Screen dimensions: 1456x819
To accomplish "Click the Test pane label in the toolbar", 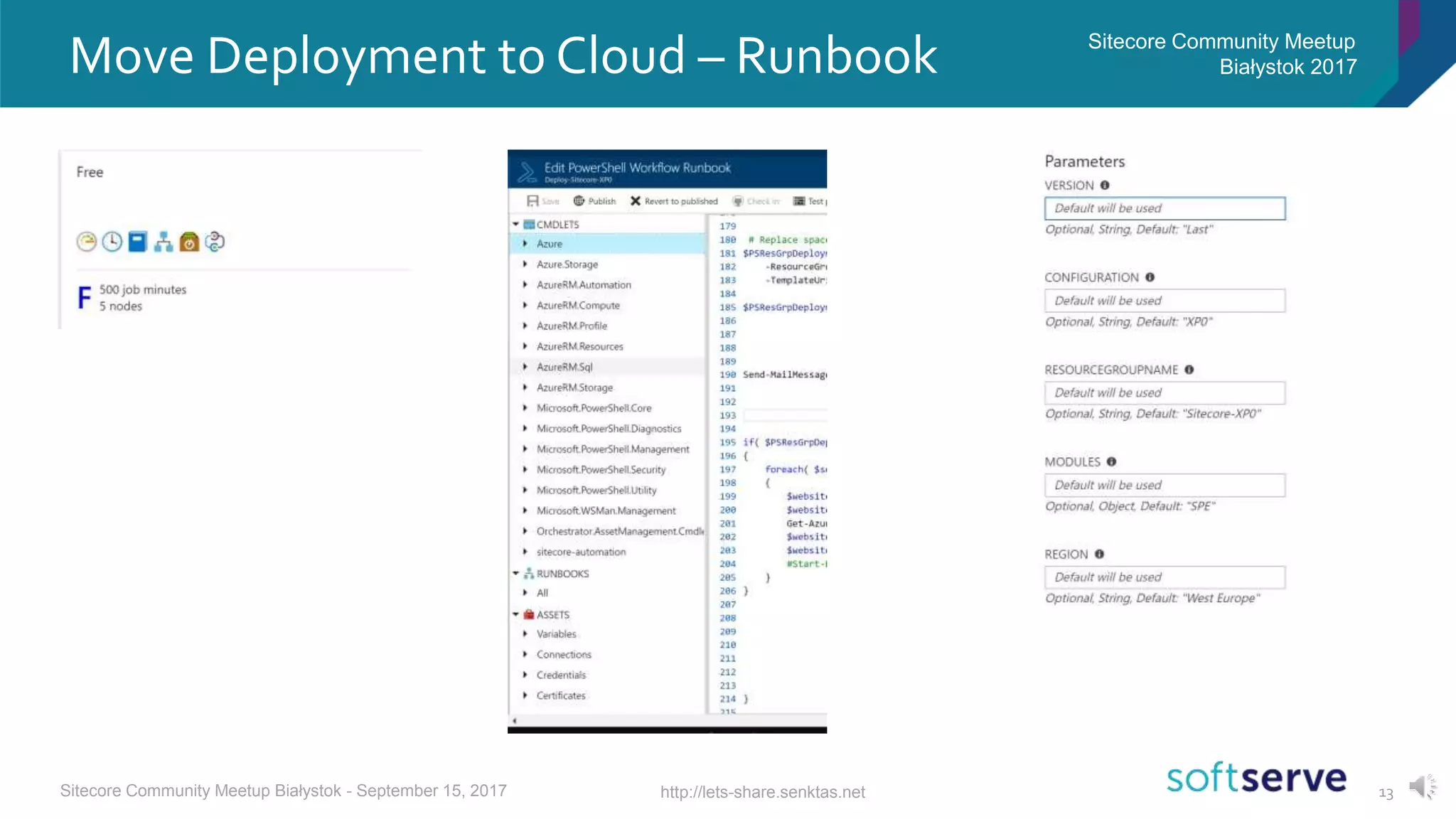I will [818, 201].
